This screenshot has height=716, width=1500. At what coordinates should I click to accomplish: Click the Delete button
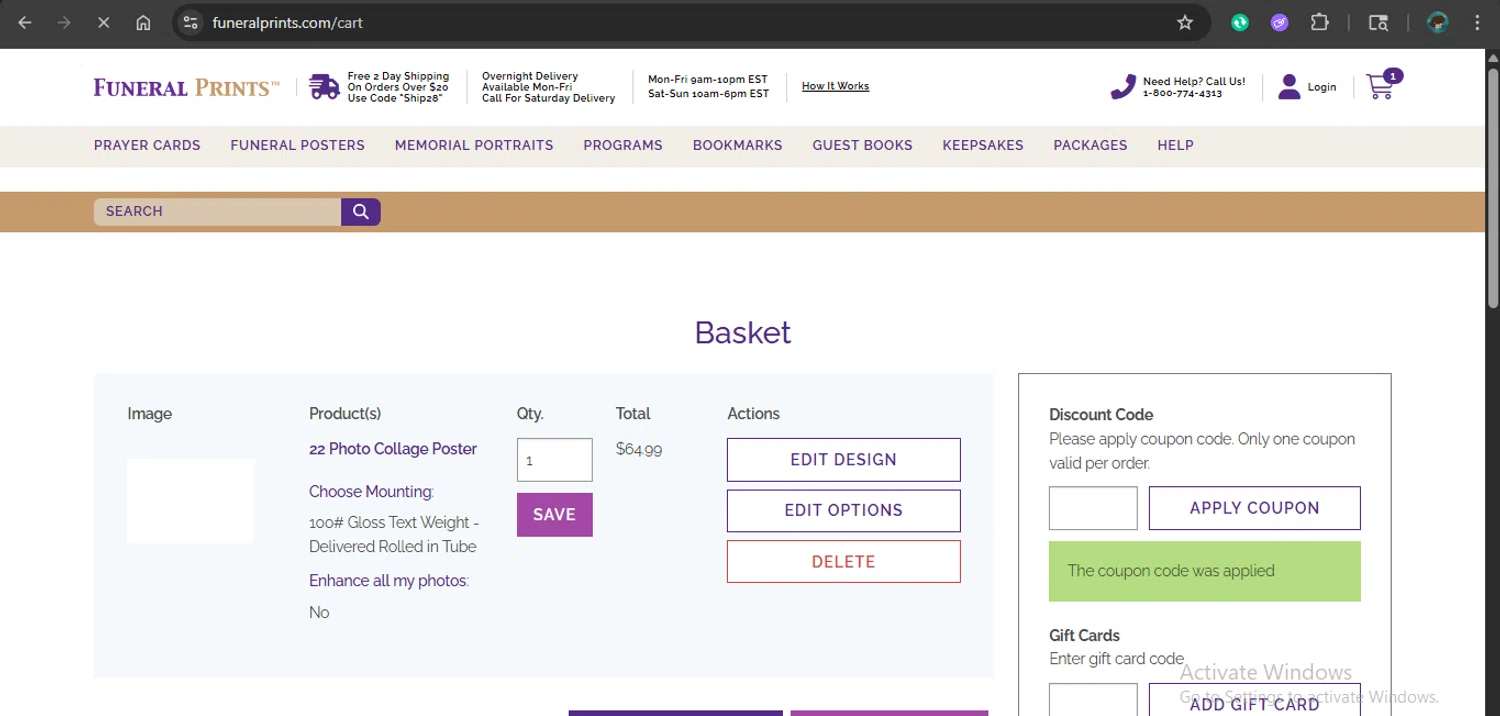pyautogui.click(x=844, y=562)
